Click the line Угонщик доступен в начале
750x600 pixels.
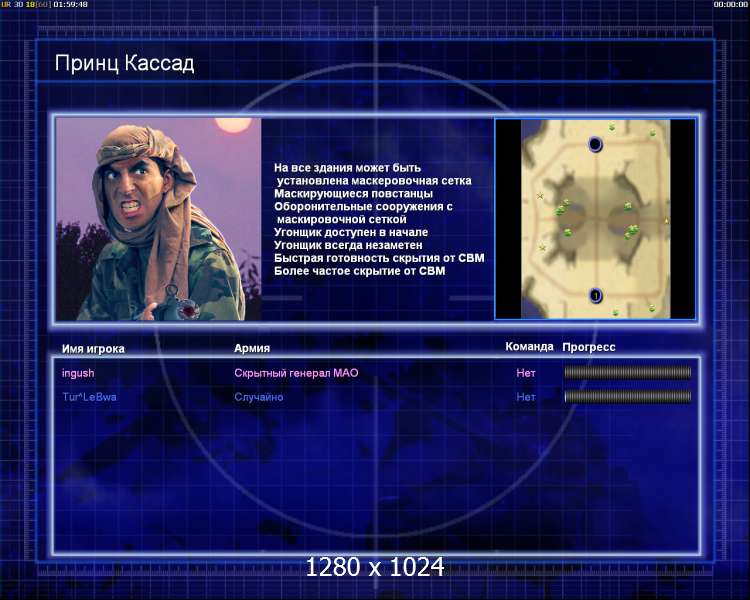[x=351, y=233]
